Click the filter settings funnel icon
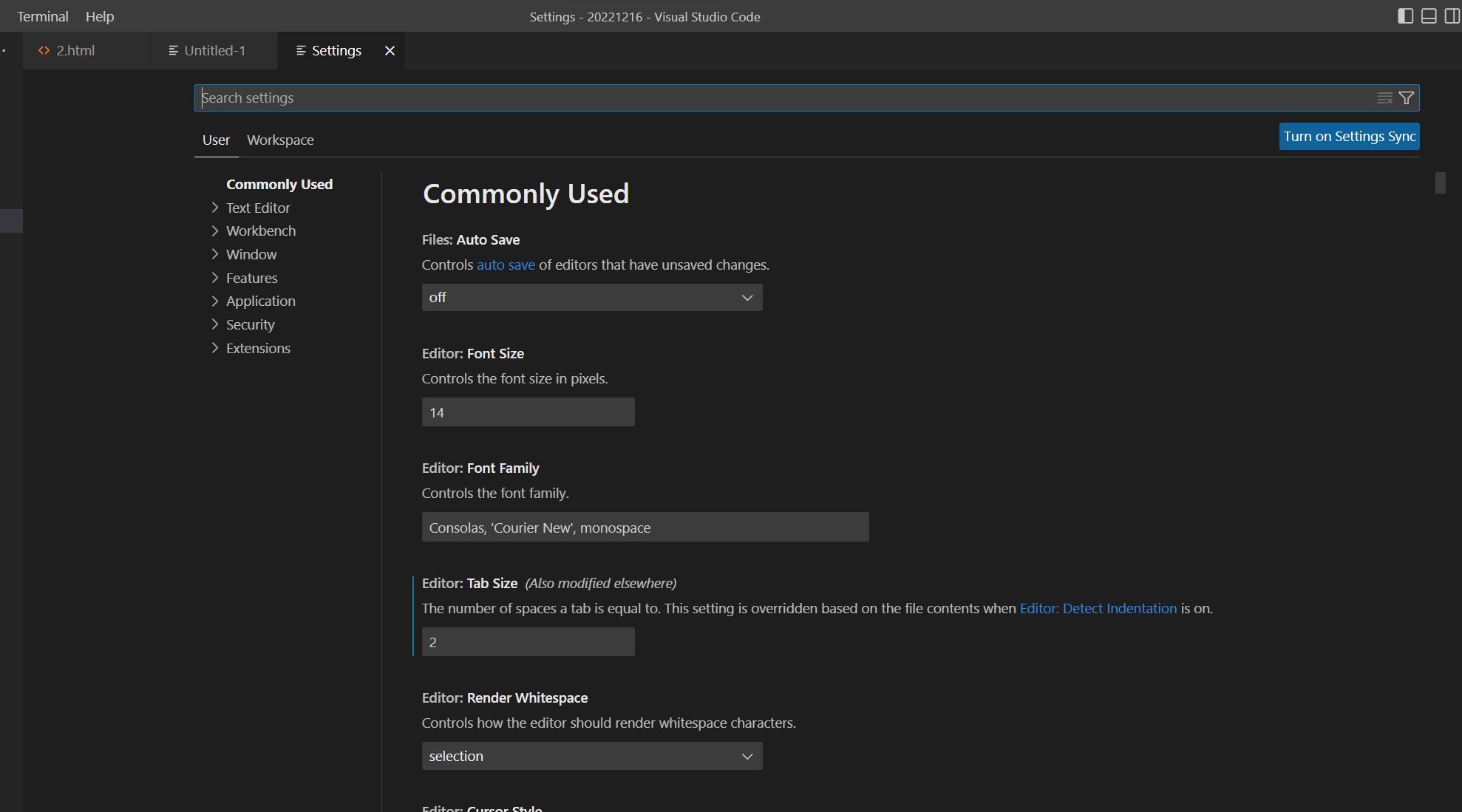 tap(1407, 98)
